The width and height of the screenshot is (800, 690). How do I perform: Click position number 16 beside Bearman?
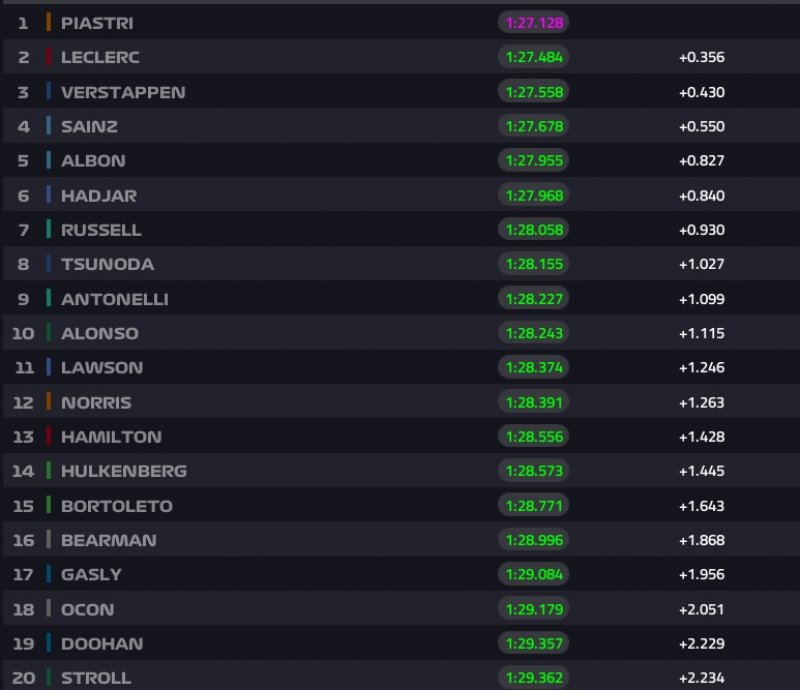pos(23,540)
